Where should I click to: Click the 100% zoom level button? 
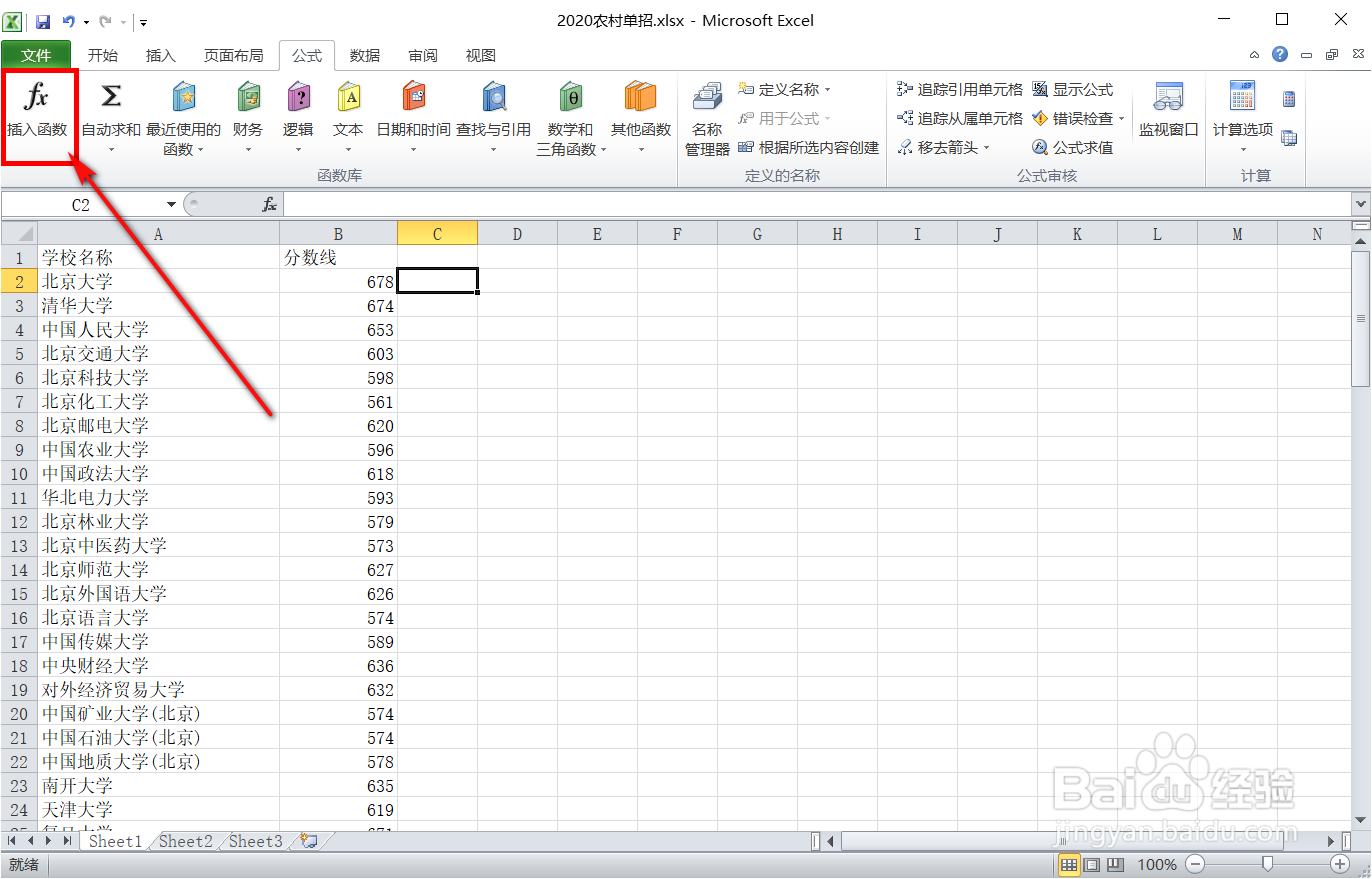coord(1157,865)
